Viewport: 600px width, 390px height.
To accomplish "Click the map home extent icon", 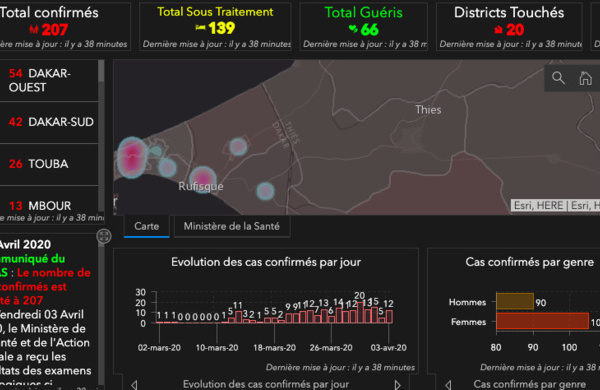I will click(x=585, y=78).
